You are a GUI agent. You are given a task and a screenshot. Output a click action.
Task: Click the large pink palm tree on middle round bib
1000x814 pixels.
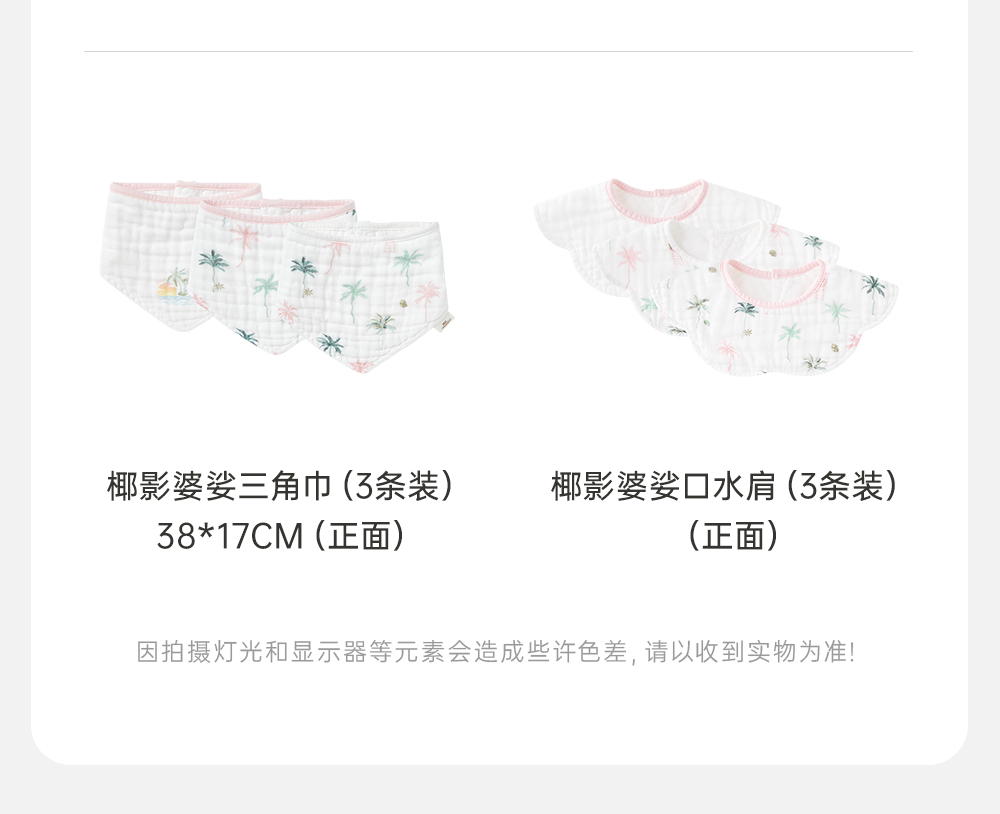(628, 264)
